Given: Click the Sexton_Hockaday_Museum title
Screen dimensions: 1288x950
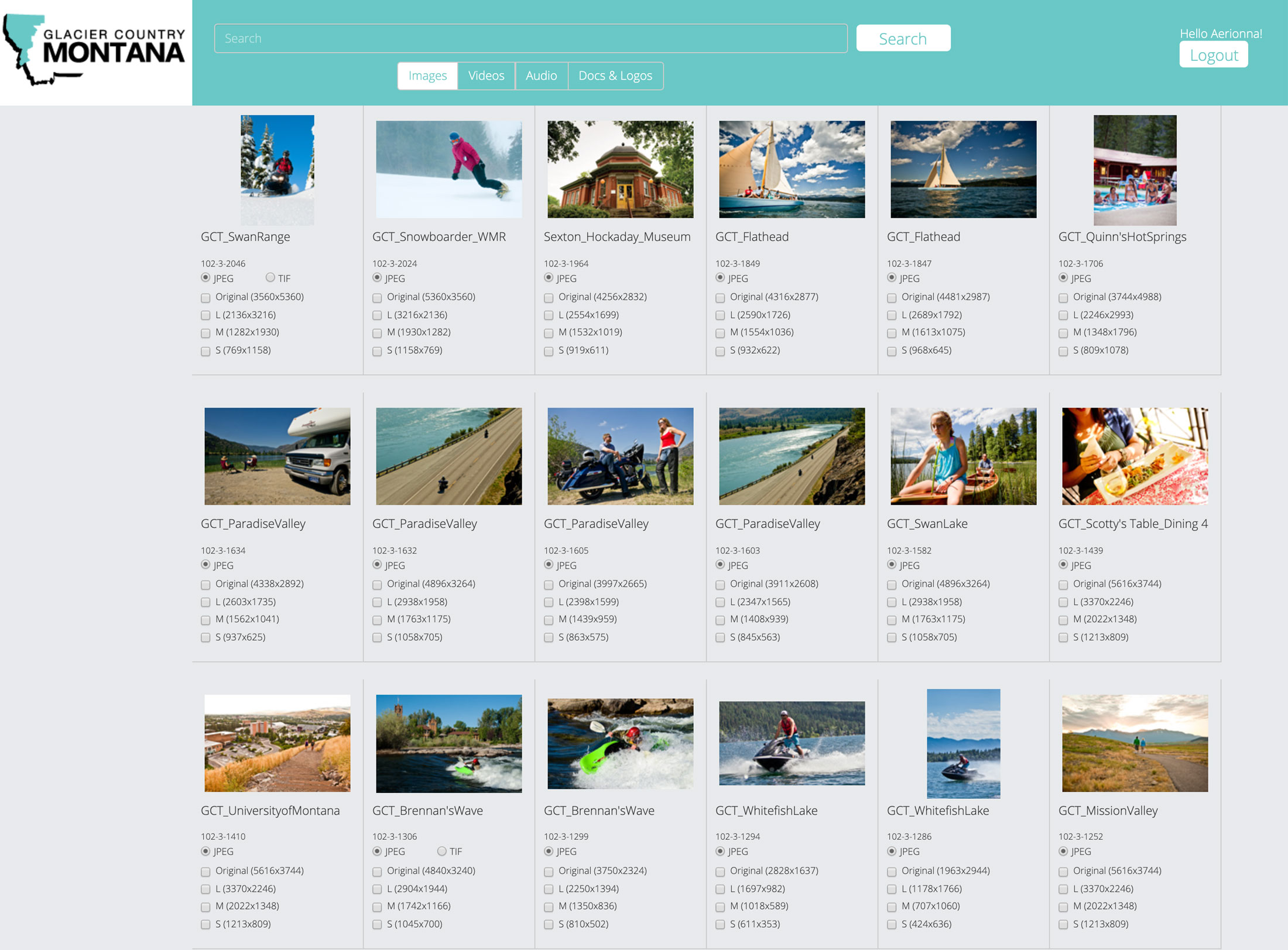Looking at the screenshot, I should 617,237.
